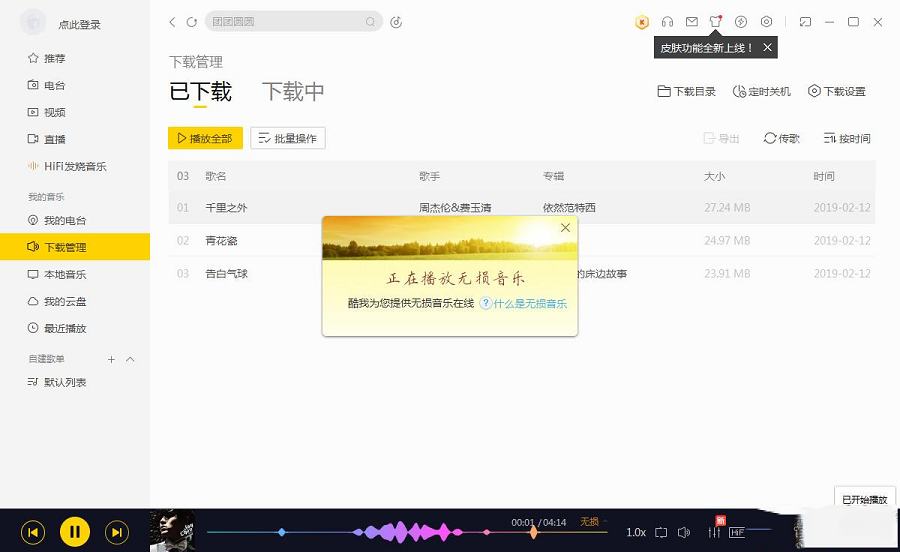Select the song 告白气球

click(226, 274)
